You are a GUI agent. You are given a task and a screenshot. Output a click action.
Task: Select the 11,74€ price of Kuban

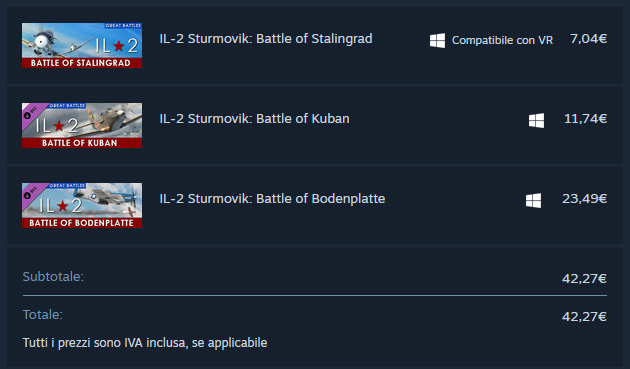(x=585, y=119)
